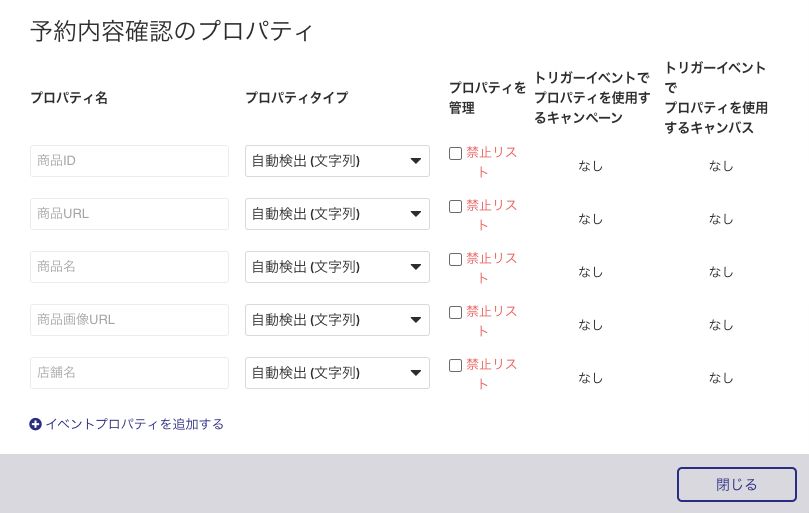The width and height of the screenshot is (809, 513).
Task: Click the イベントプロパティを追加する link
Action: tap(135, 424)
